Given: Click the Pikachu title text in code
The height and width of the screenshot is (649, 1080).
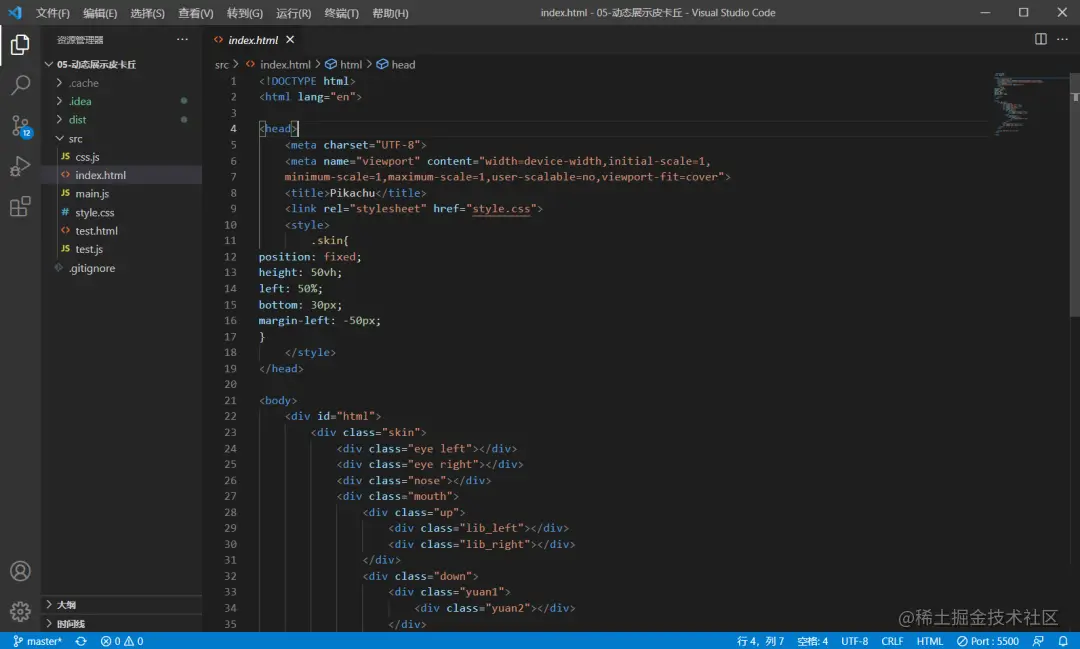Looking at the screenshot, I should 352,193.
